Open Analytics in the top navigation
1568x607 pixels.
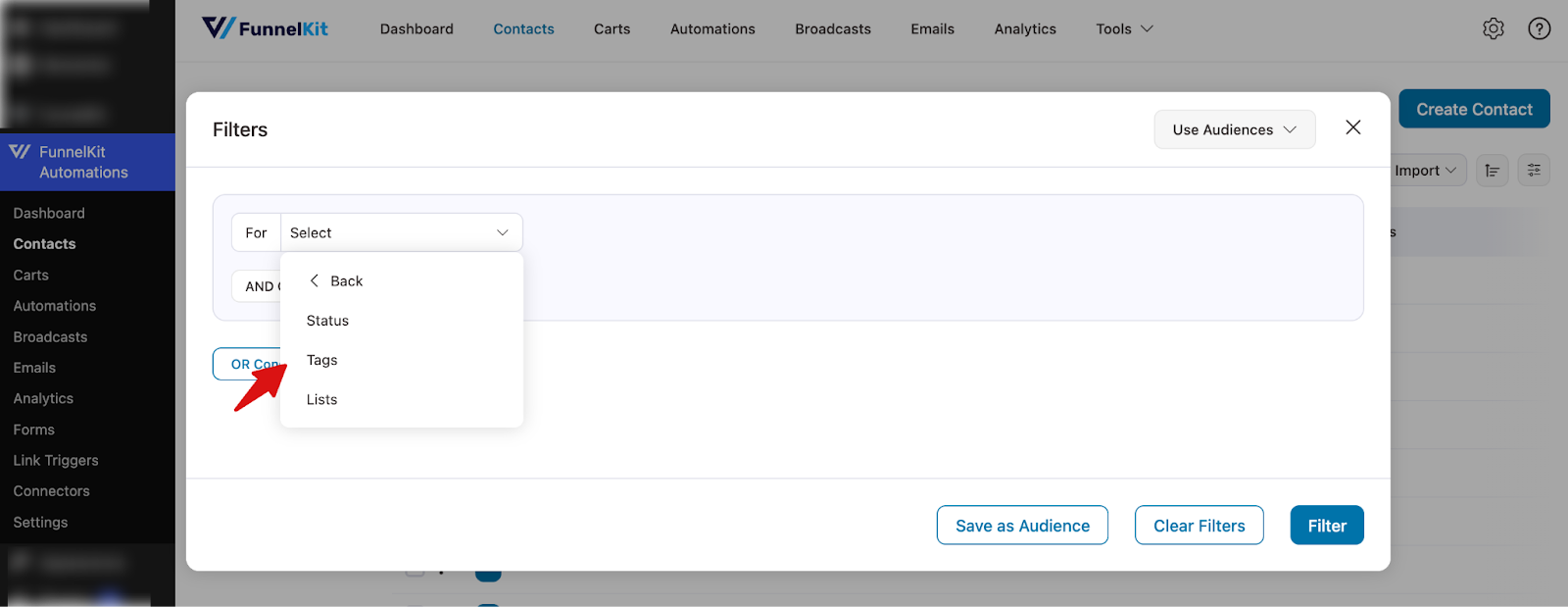1025,29
